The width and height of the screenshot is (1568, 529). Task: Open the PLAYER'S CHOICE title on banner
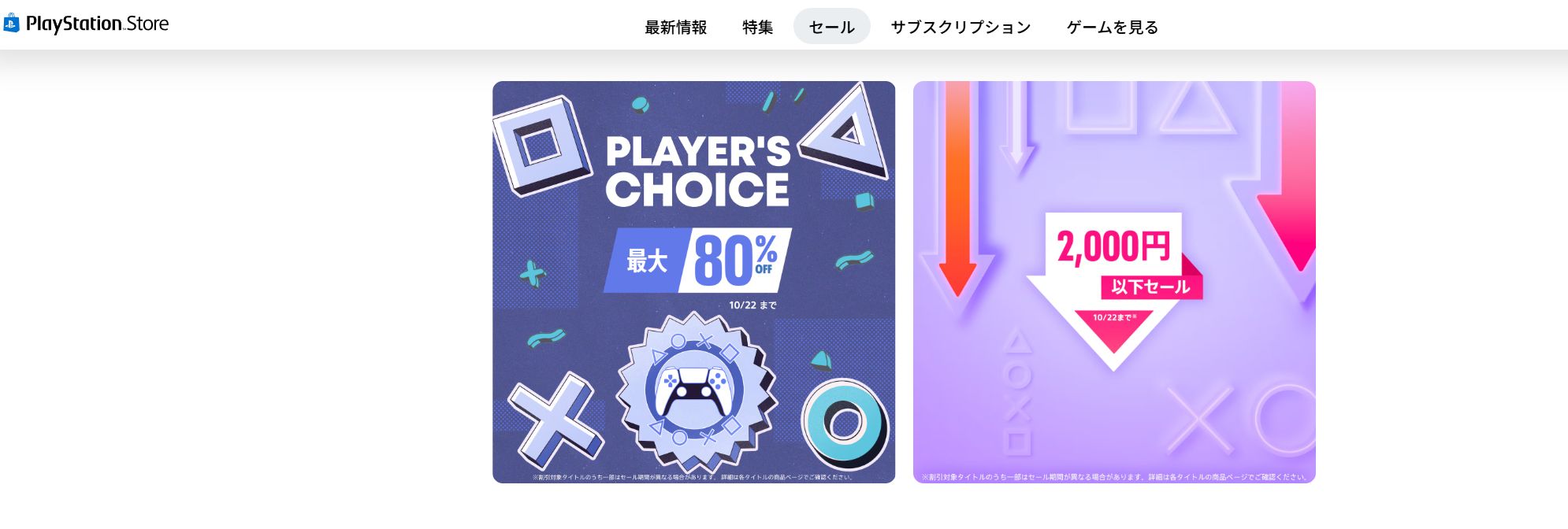coord(697,171)
